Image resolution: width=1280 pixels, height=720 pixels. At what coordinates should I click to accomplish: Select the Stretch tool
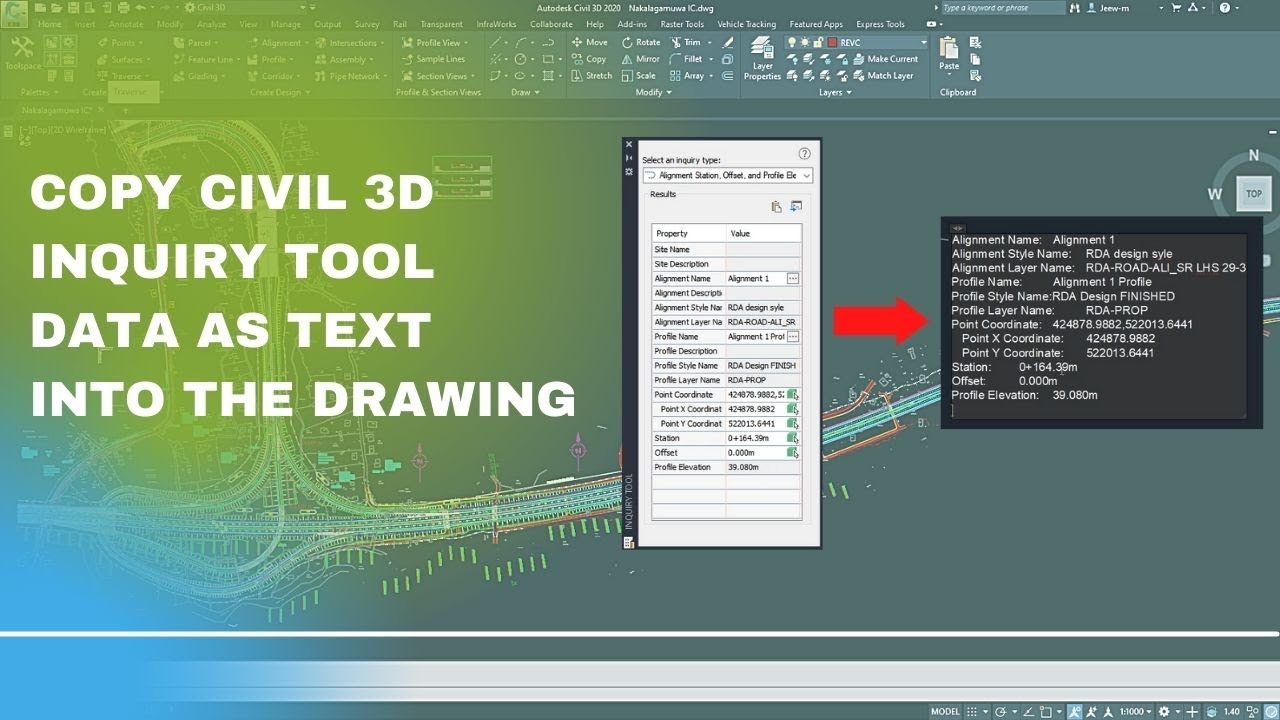point(591,76)
